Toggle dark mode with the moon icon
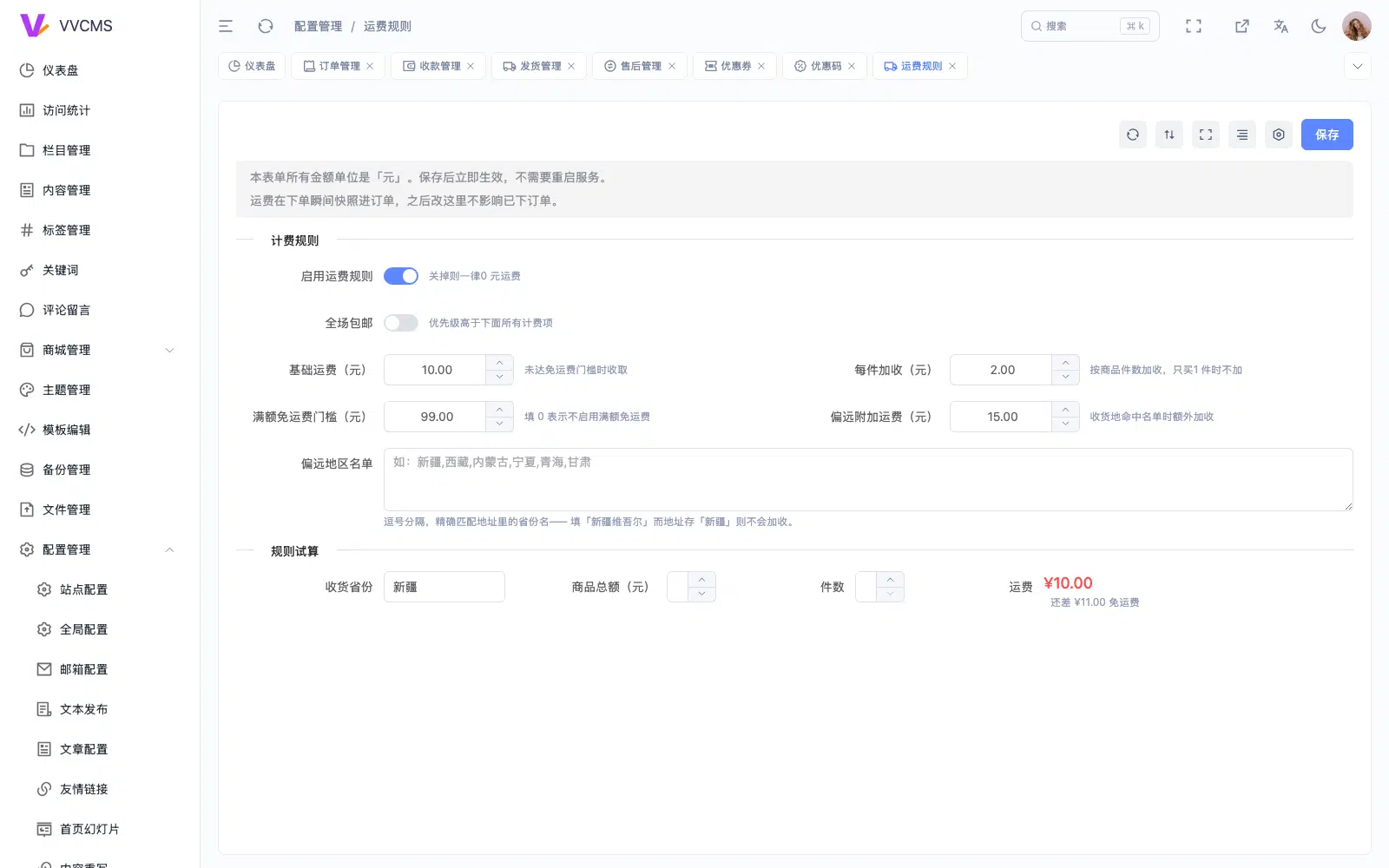Screen dimensions: 1389x868 point(1319,26)
